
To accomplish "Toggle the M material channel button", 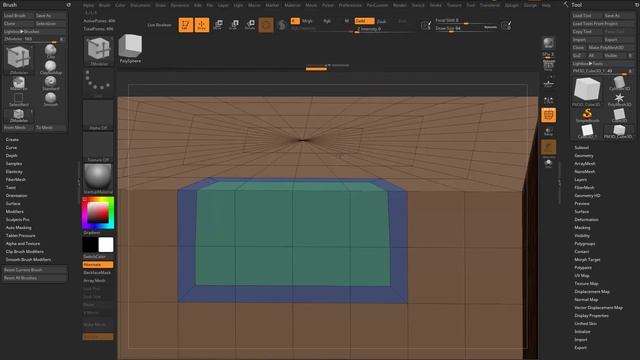I will pos(347,21).
